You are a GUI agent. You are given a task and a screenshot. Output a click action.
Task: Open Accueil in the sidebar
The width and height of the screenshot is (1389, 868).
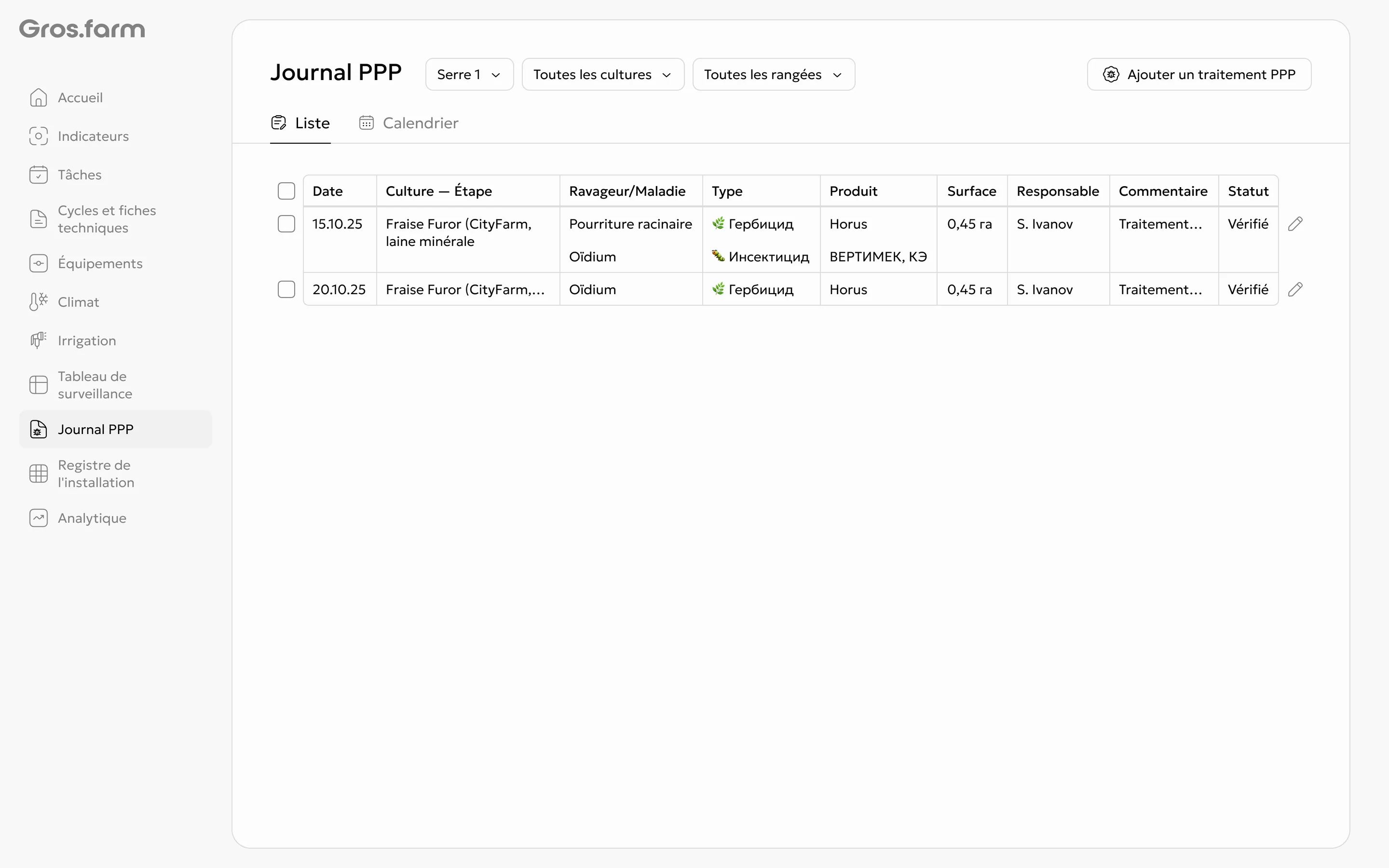(x=115, y=97)
